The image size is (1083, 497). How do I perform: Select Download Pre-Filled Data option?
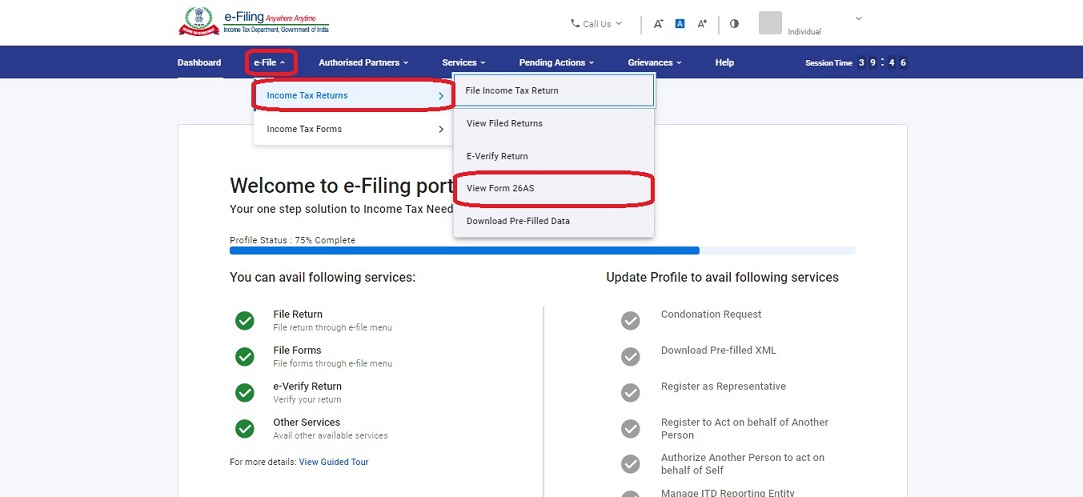pyautogui.click(x=518, y=221)
